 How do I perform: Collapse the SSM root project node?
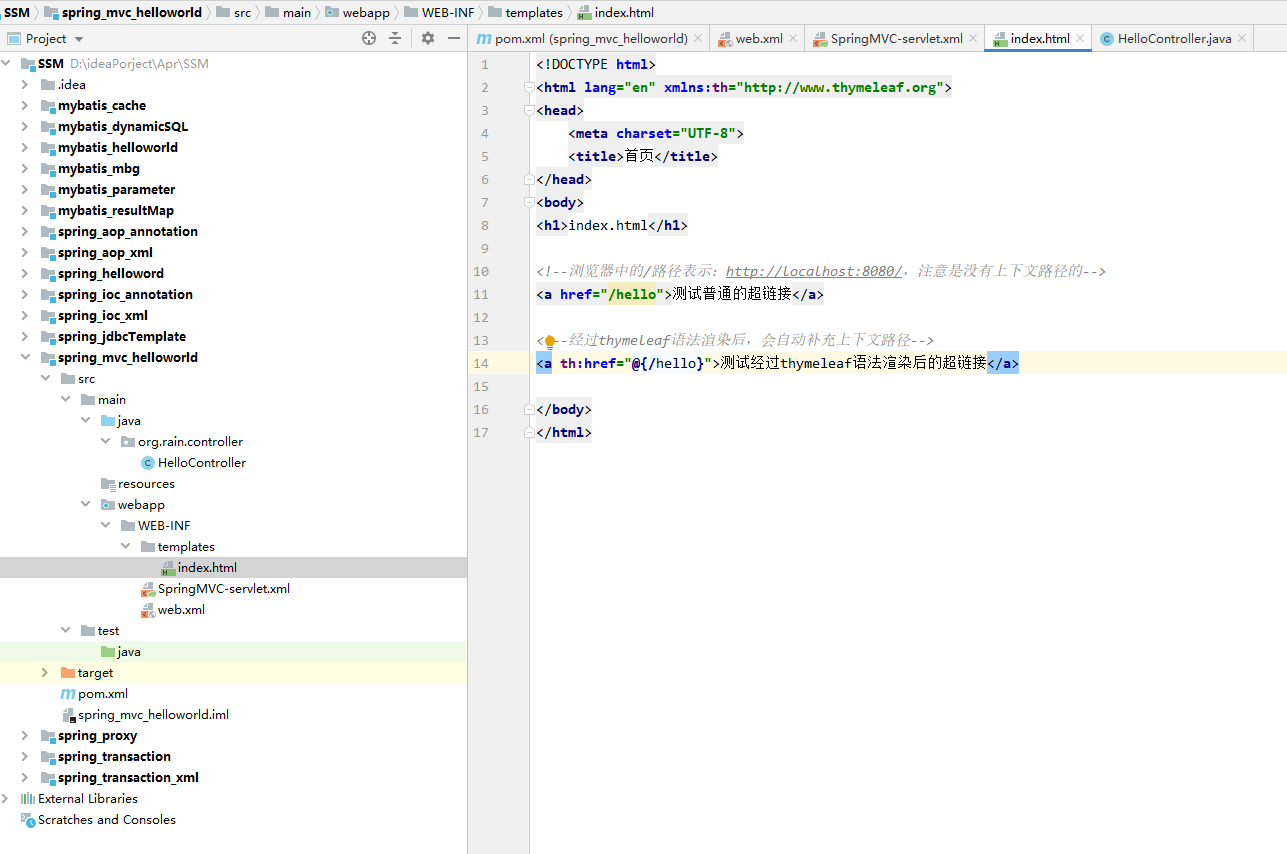pos(6,64)
